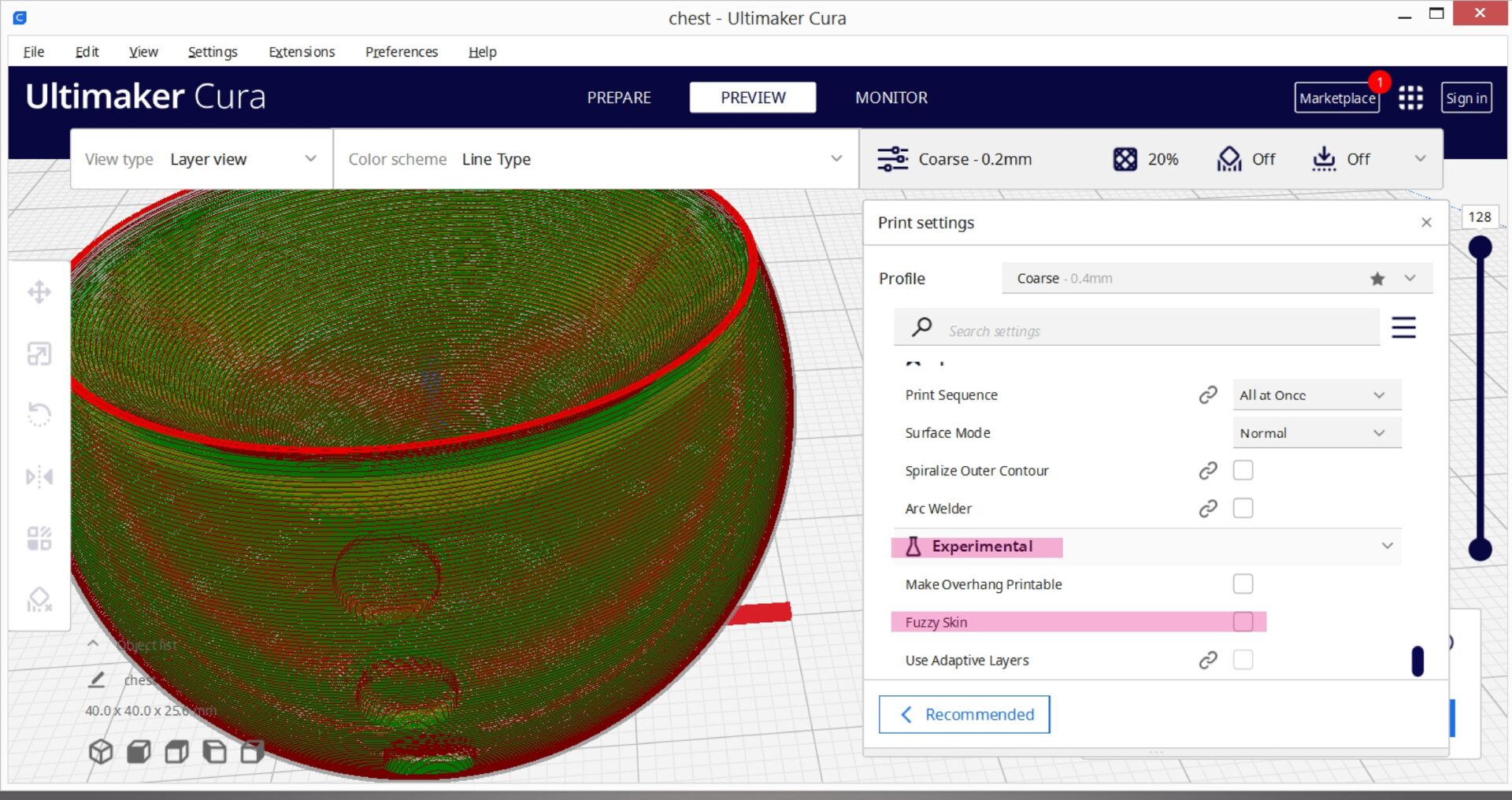This screenshot has height=800, width=1512.
Task: Open the Settings menu
Action: (x=213, y=52)
